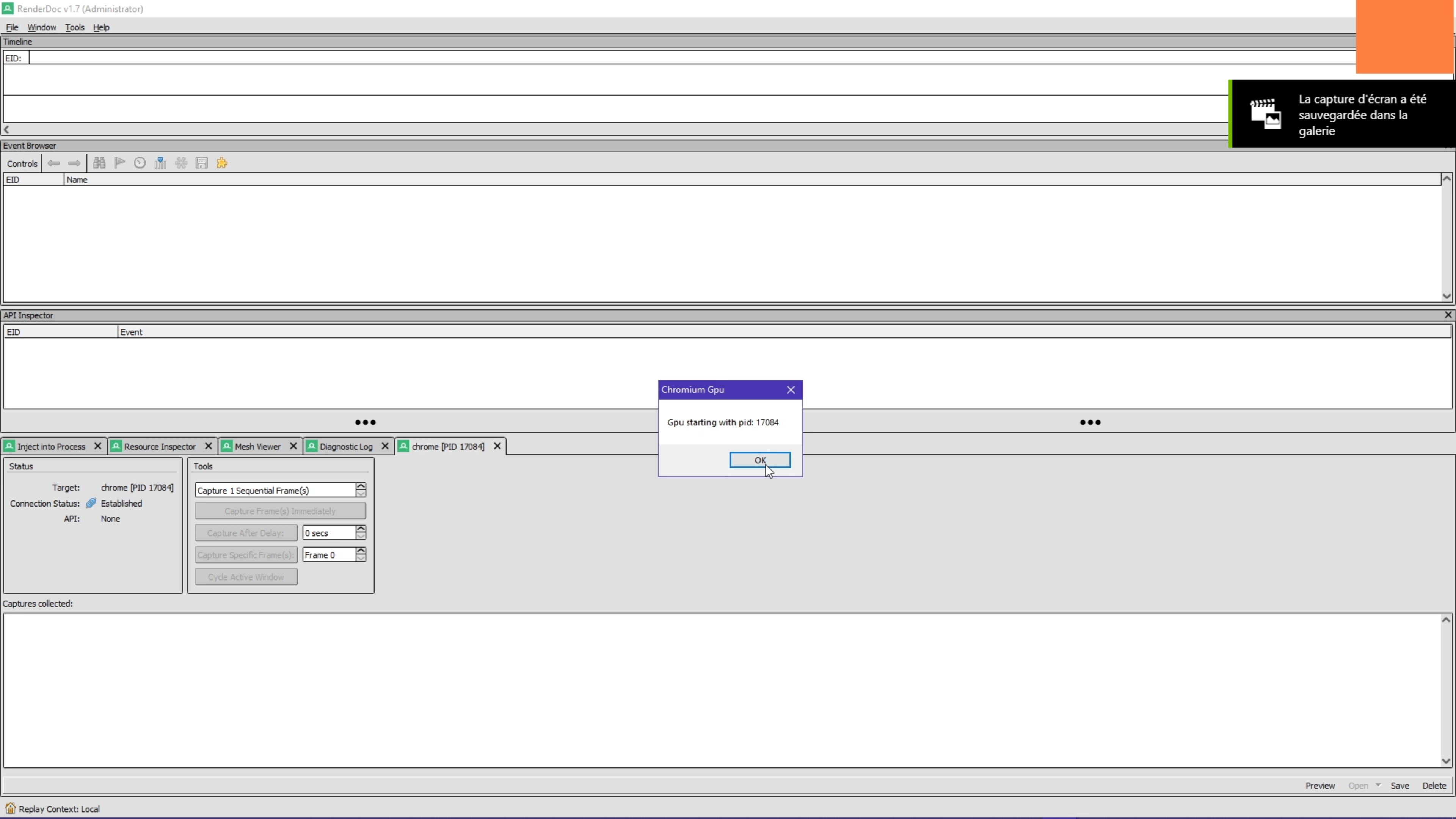Click the Event Browser EID column header
The image size is (1456, 819).
click(x=33, y=179)
